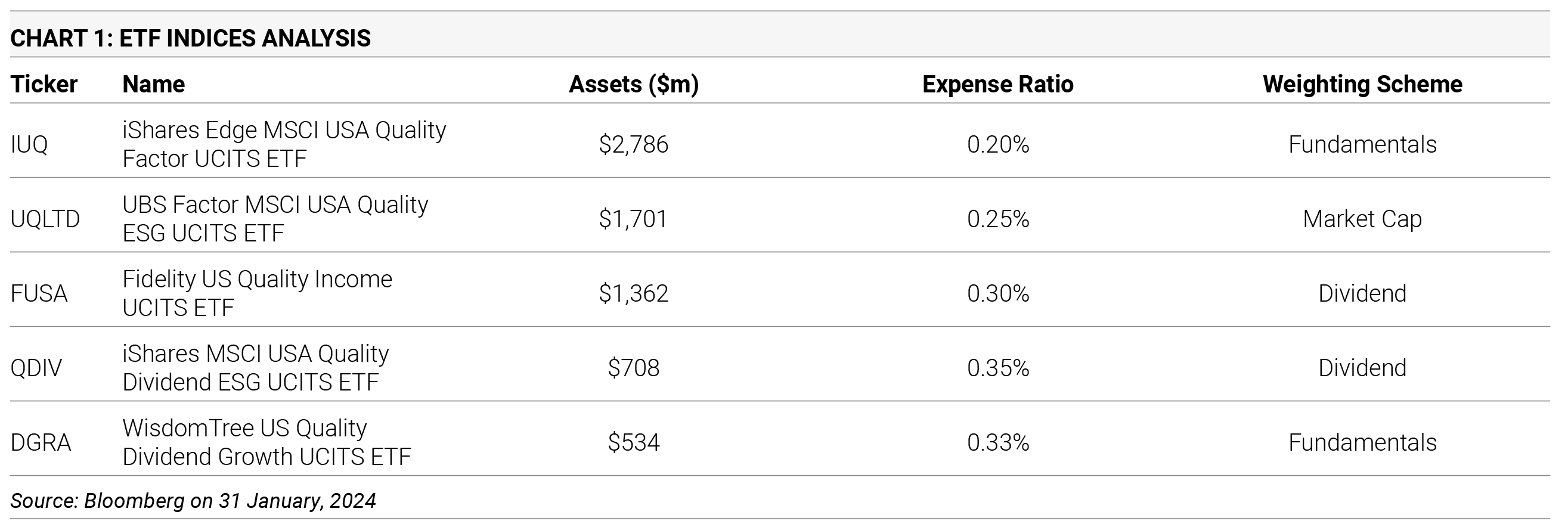Select the FUSA ticker cell
The image size is (1568, 527).
[39, 293]
